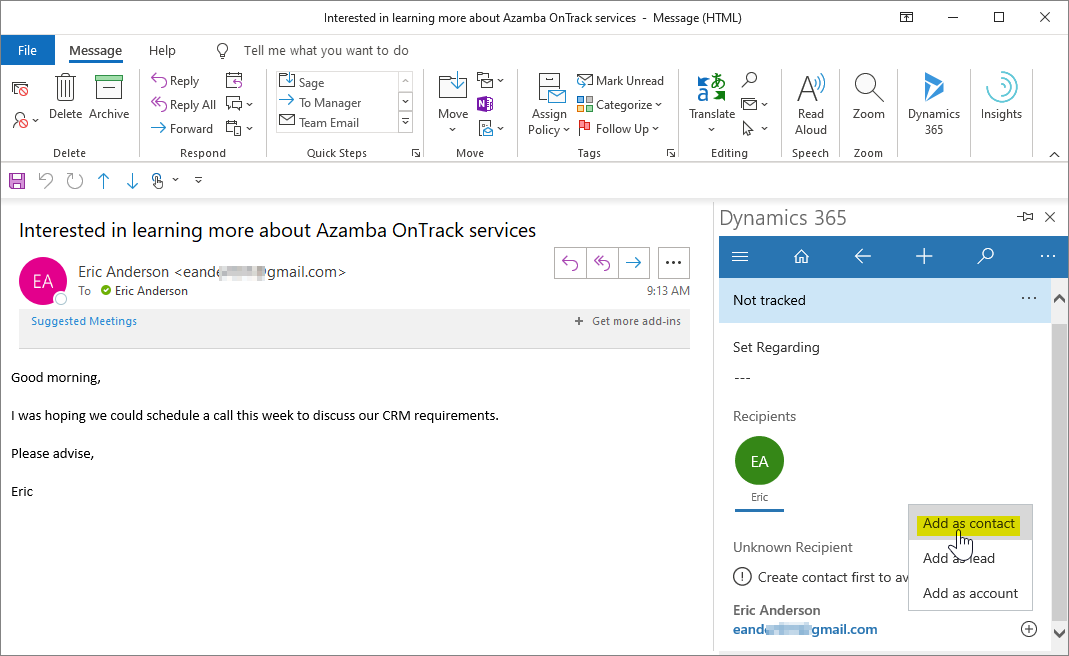Open the Suggested Meetings link

(84, 321)
